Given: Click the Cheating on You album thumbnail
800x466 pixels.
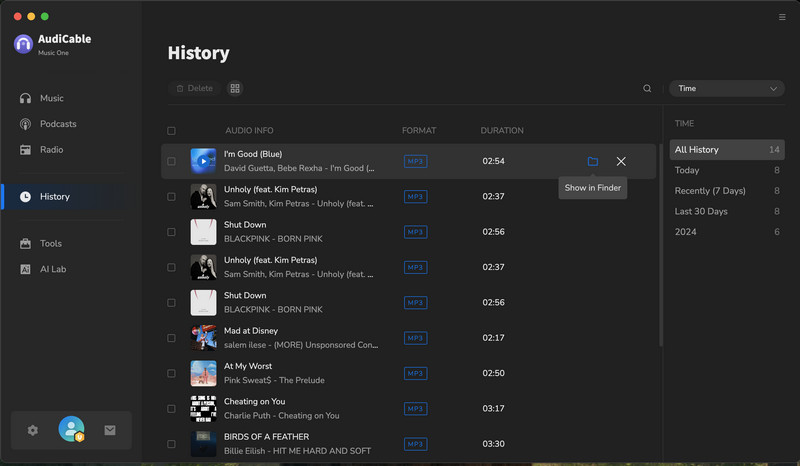Looking at the screenshot, I should tap(203, 408).
